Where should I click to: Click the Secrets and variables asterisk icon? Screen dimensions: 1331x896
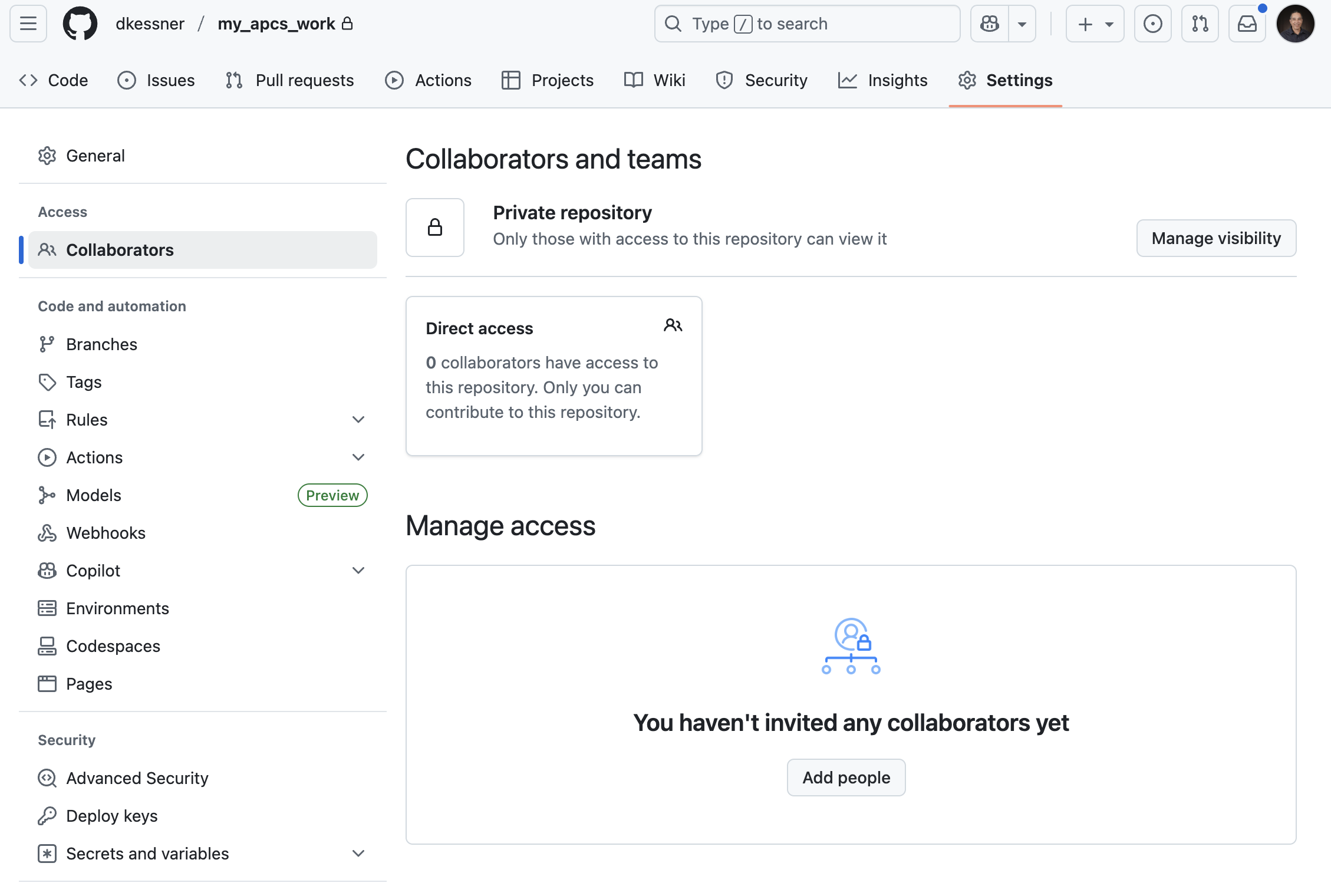[x=47, y=854]
